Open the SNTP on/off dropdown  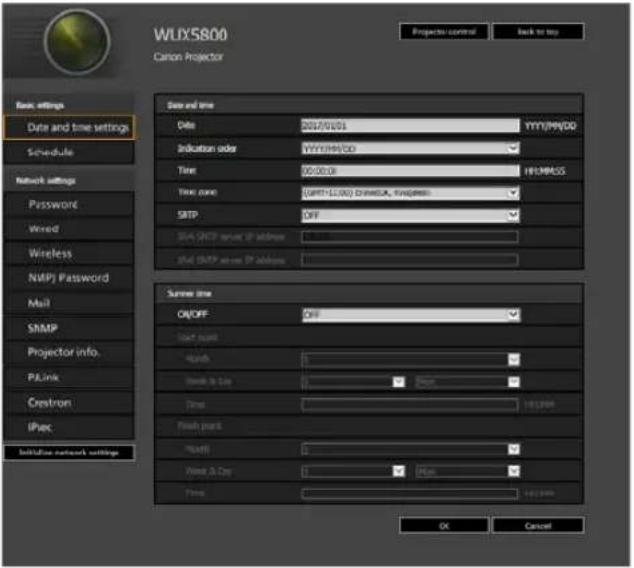click(x=410, y=215)
